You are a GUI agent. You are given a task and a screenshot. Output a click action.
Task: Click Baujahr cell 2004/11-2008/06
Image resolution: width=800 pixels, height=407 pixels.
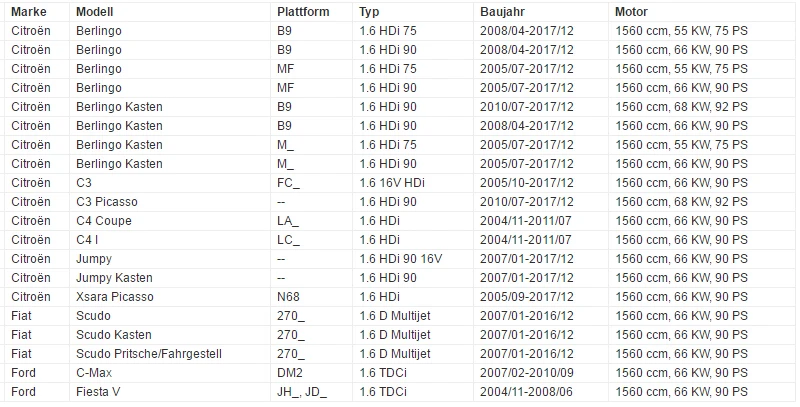(x=541, y=392)
